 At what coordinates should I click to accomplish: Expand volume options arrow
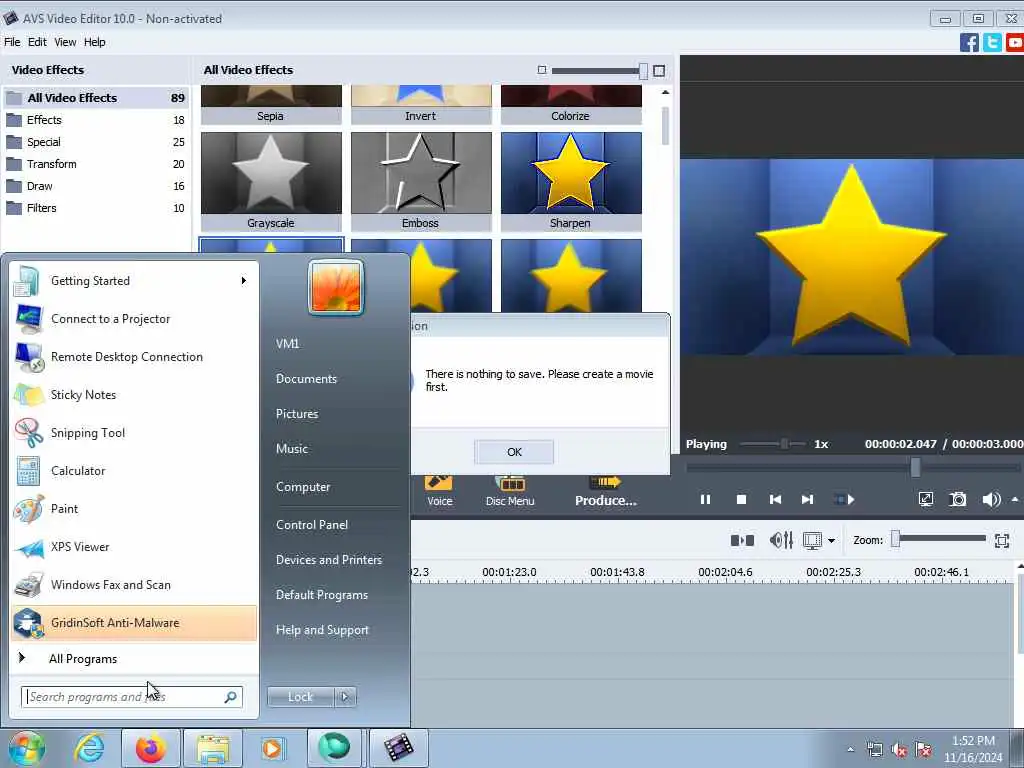pyautogui.click(x=1015, y=500)
